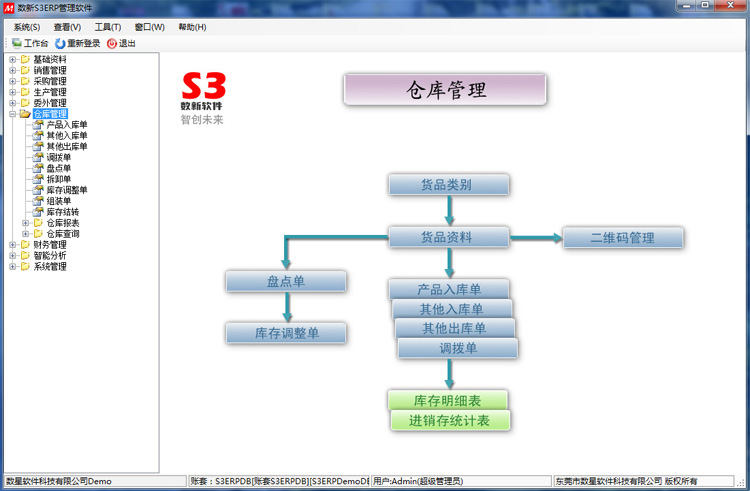Open the green 进销存统计表 report button
This screenshot has height=491, width=750.
coord(451,421)
